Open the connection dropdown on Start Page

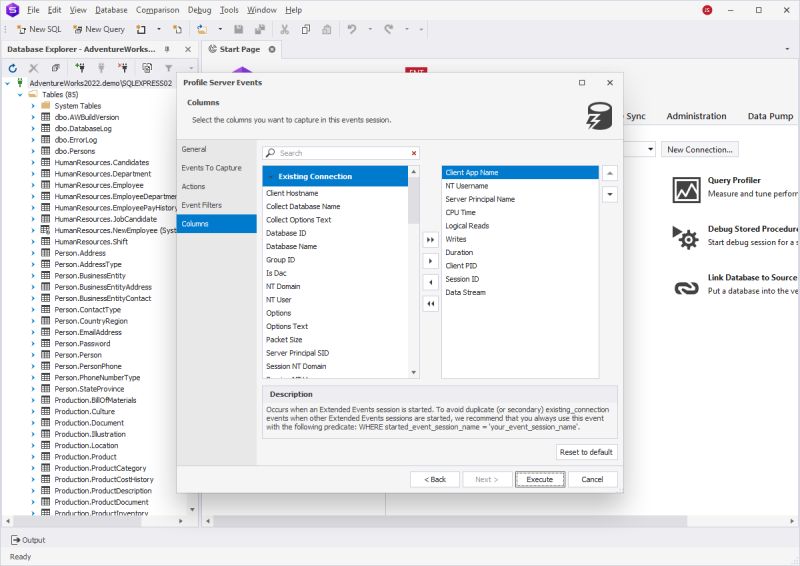click(650, 150)
